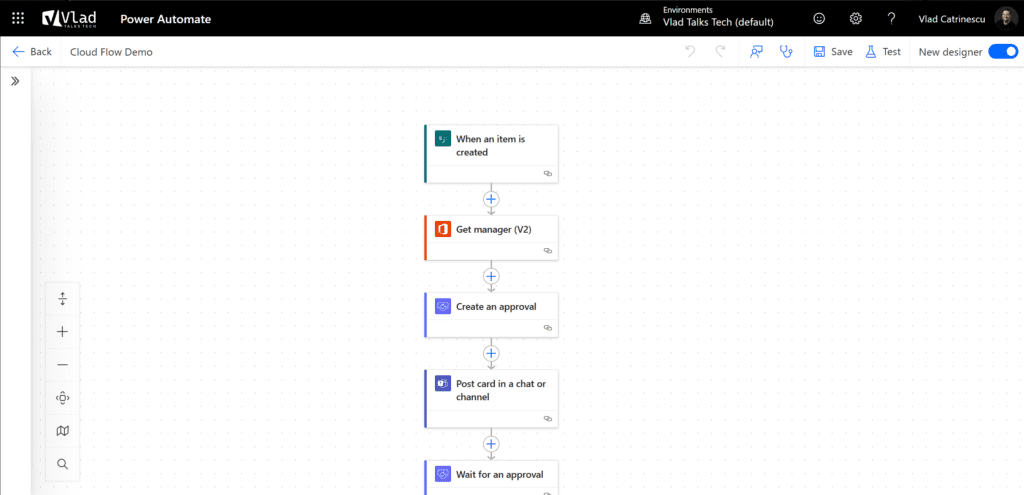Collapse or expand all actions on canvas
This screenshot has width=1024, height=495.
pyautogui.click(x=63, y=298)
